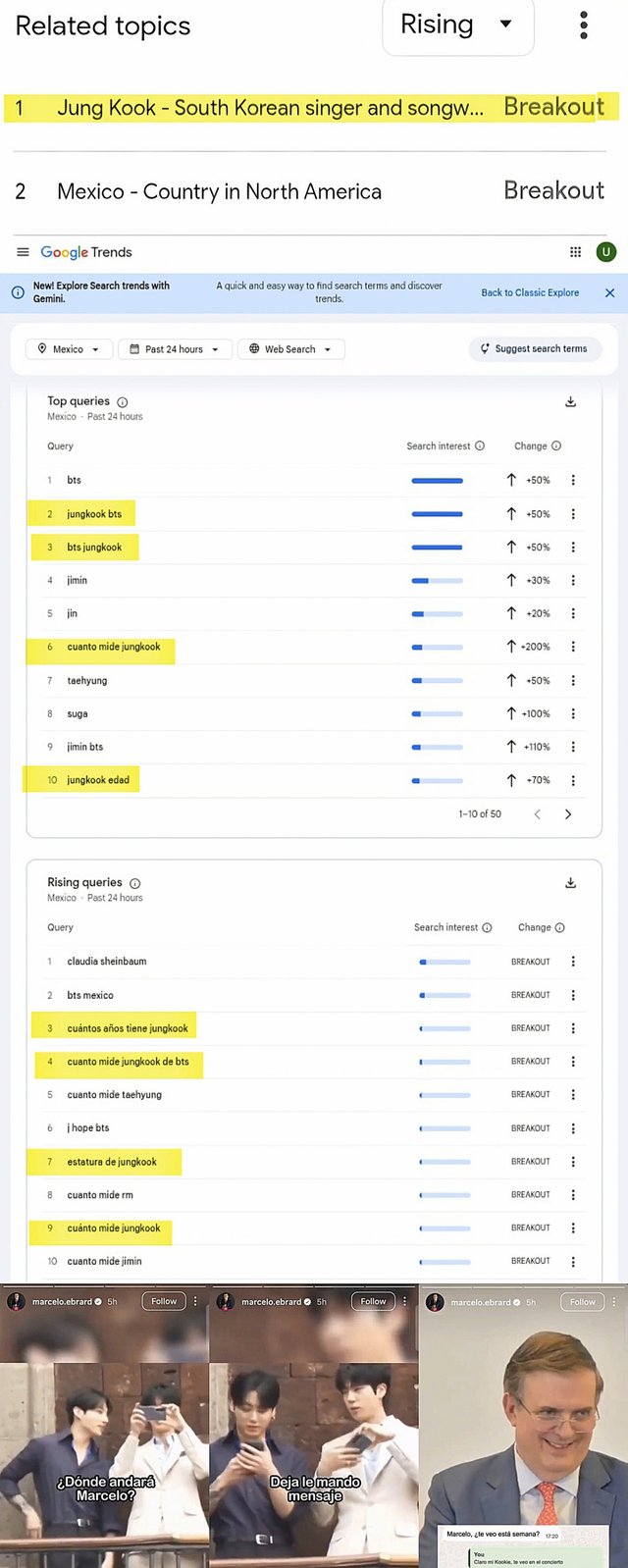Open the Web Search type dropdown

[x=290, y=349]
